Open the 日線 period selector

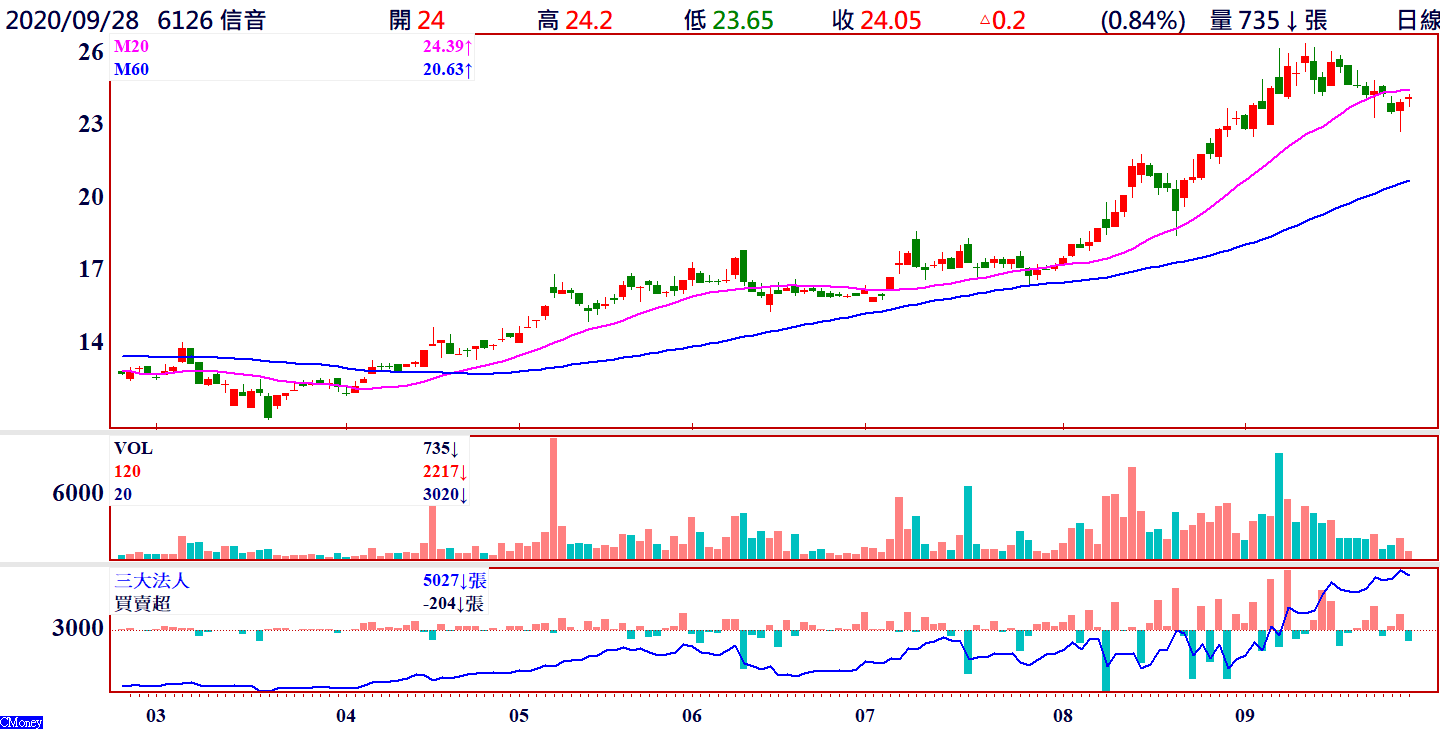(1417, 20)
